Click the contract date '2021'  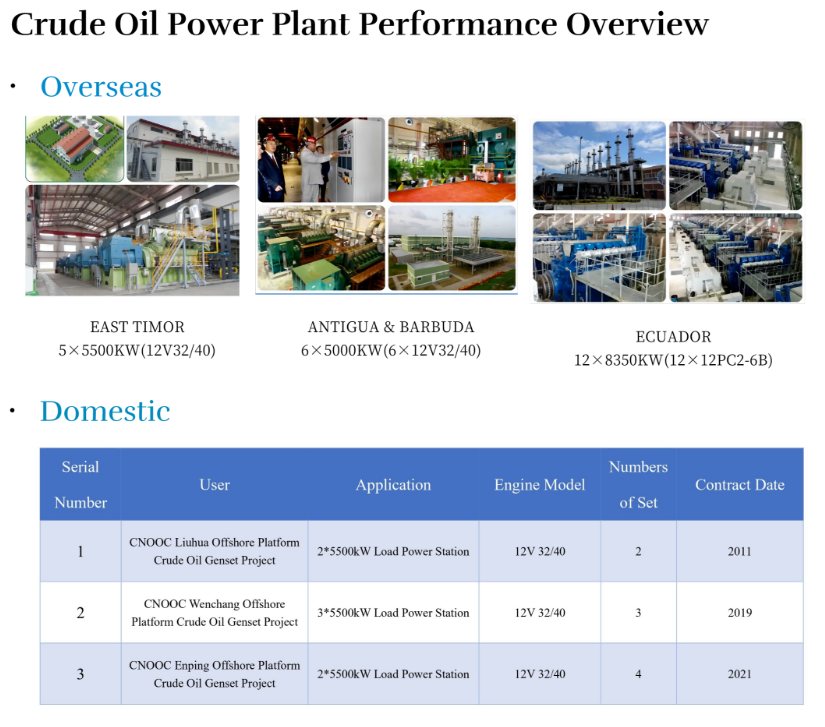740,674
